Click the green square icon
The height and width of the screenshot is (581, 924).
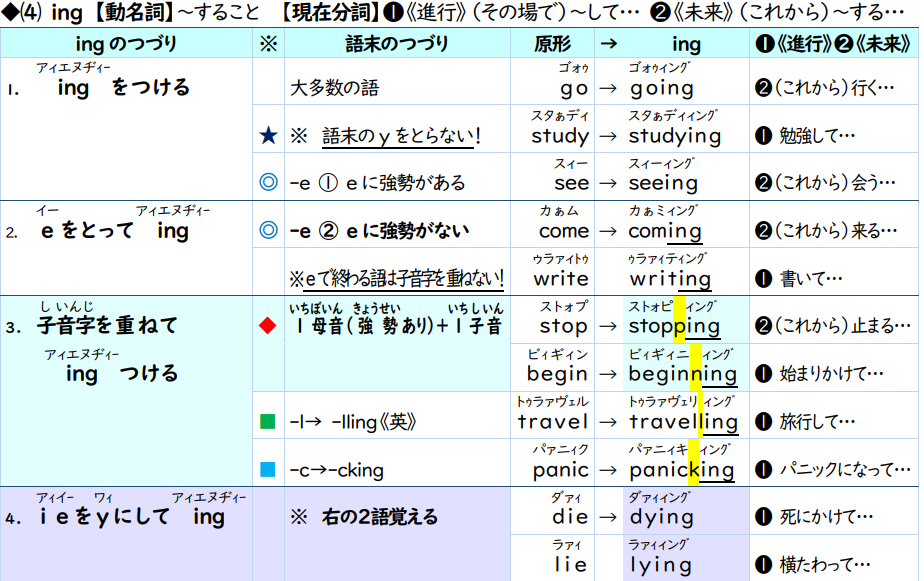tap(267, 422)
